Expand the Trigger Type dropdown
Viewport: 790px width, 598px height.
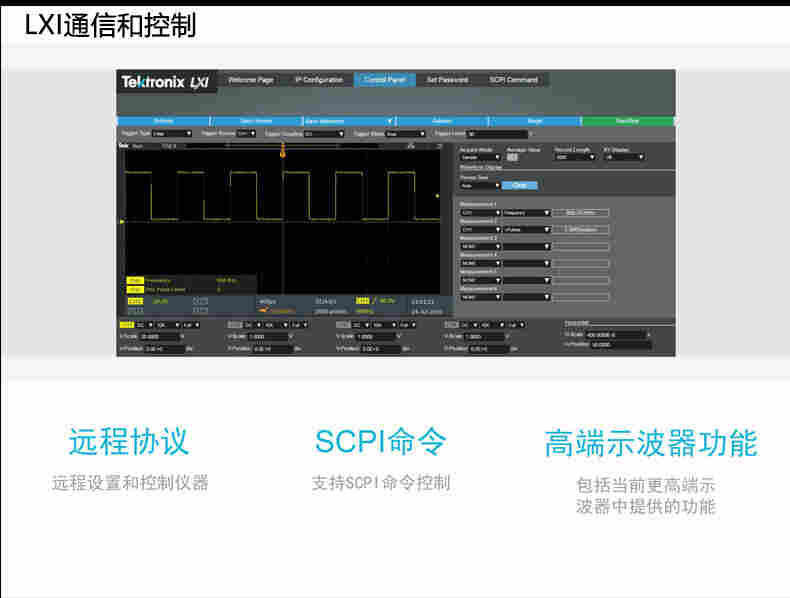(x=173, y=133)
